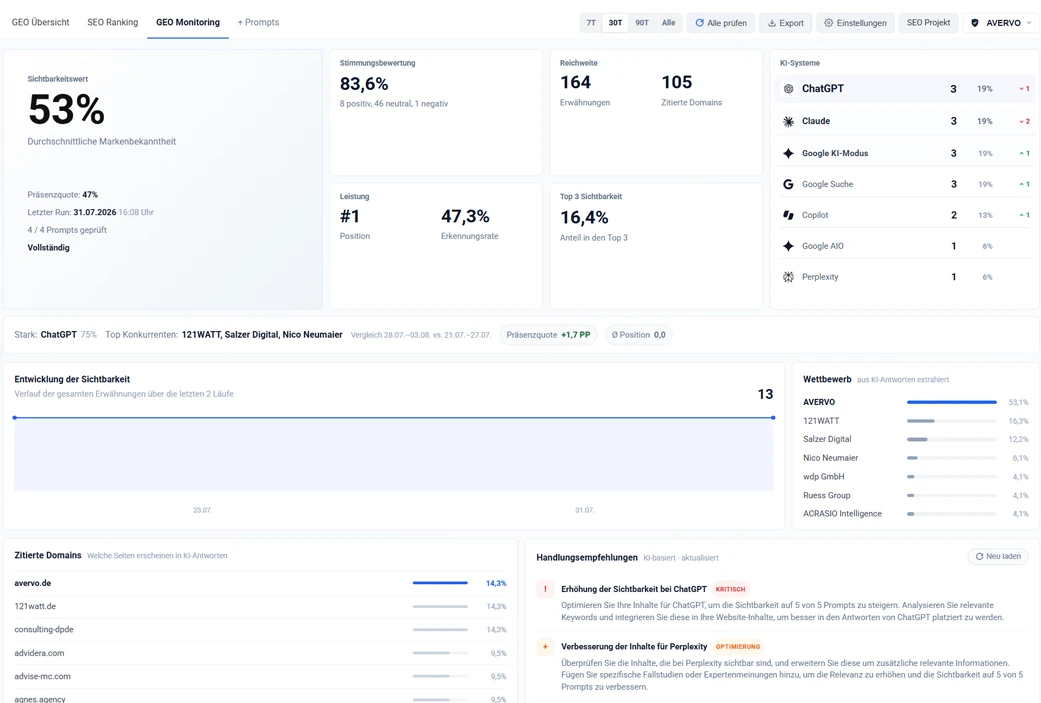The height and width of the screenshot is (703, 1041).
Task: Click the 164 Erwähnungen value
Action: 575,82
